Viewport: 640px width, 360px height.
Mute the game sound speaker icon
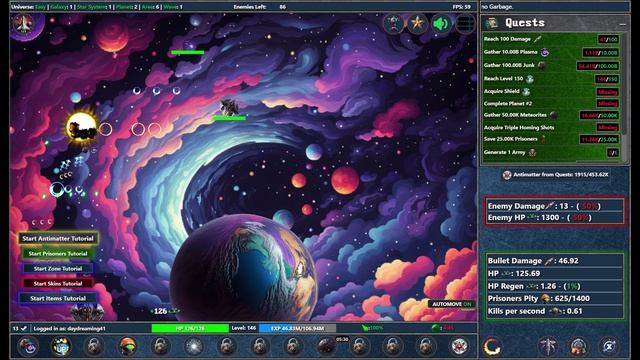pyautogui.click(x=441, y=23)
